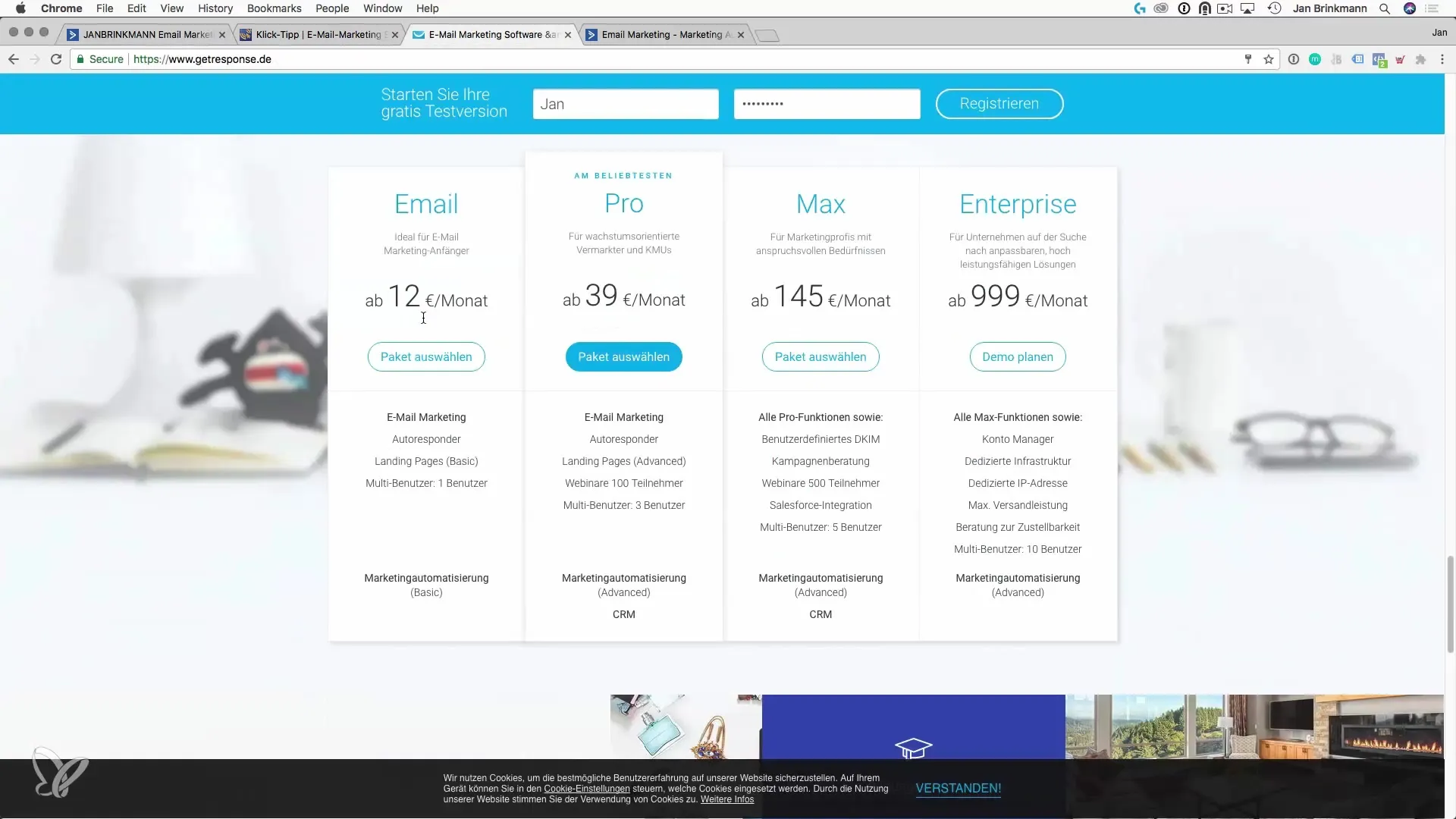Click the password field in signup bar
Screen dimensions: 1456x819
(827, 104)
